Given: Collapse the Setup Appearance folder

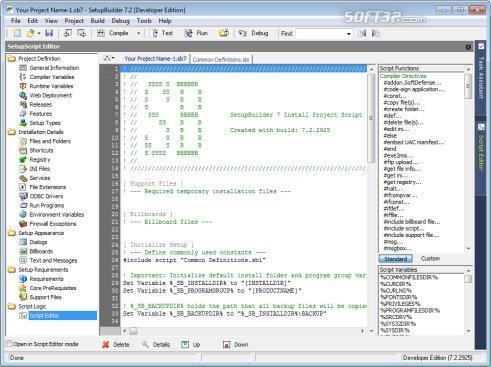Looking at the screenshot, I should pyautogui.click(x=12, y=233).
